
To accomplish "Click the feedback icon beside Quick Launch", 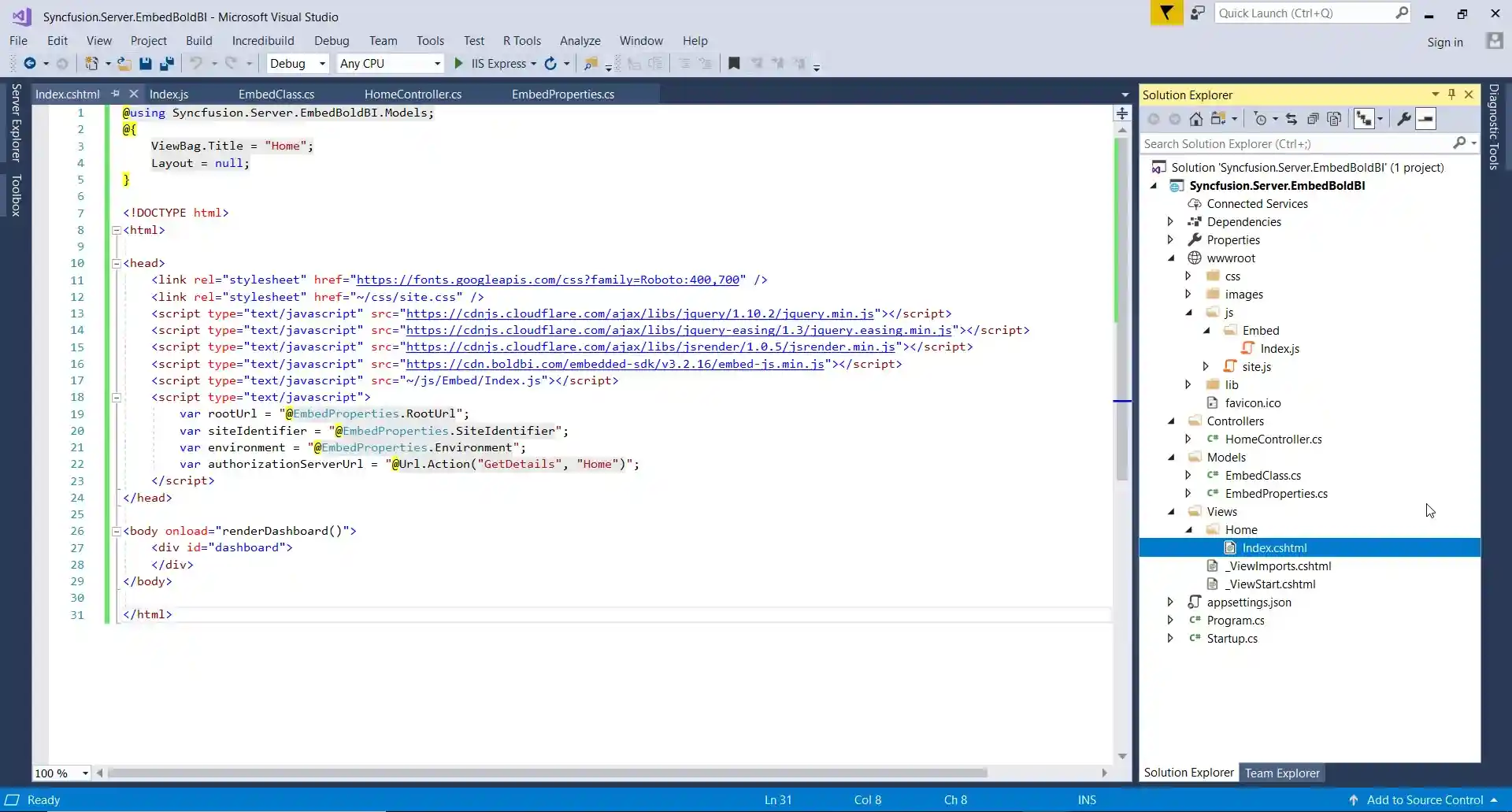I will pos(1197,13).
